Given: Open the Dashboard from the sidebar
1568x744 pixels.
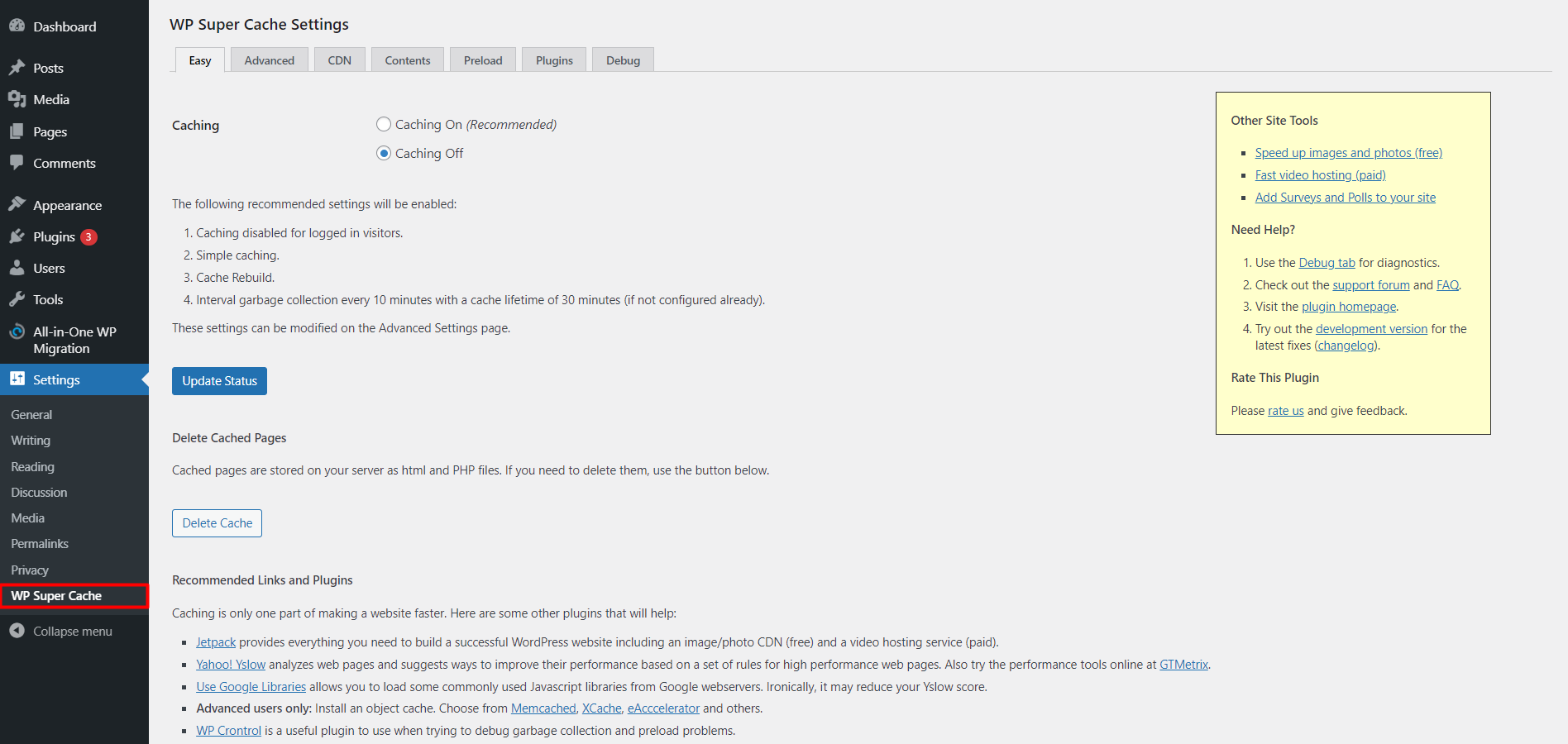Looking at the screenshot, I should 64,26.
